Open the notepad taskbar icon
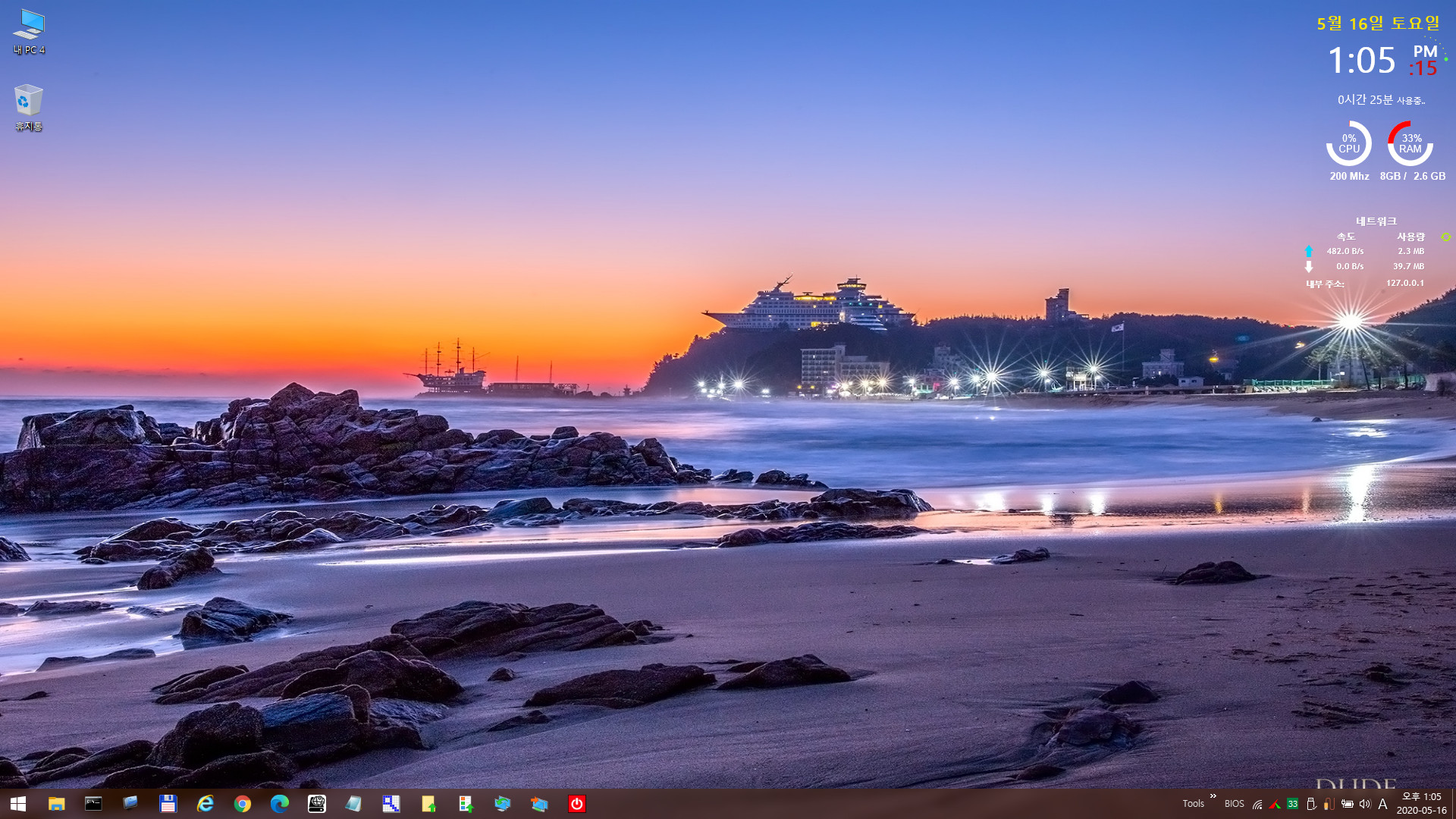The image size is (1456, 819). pos(353,804)
